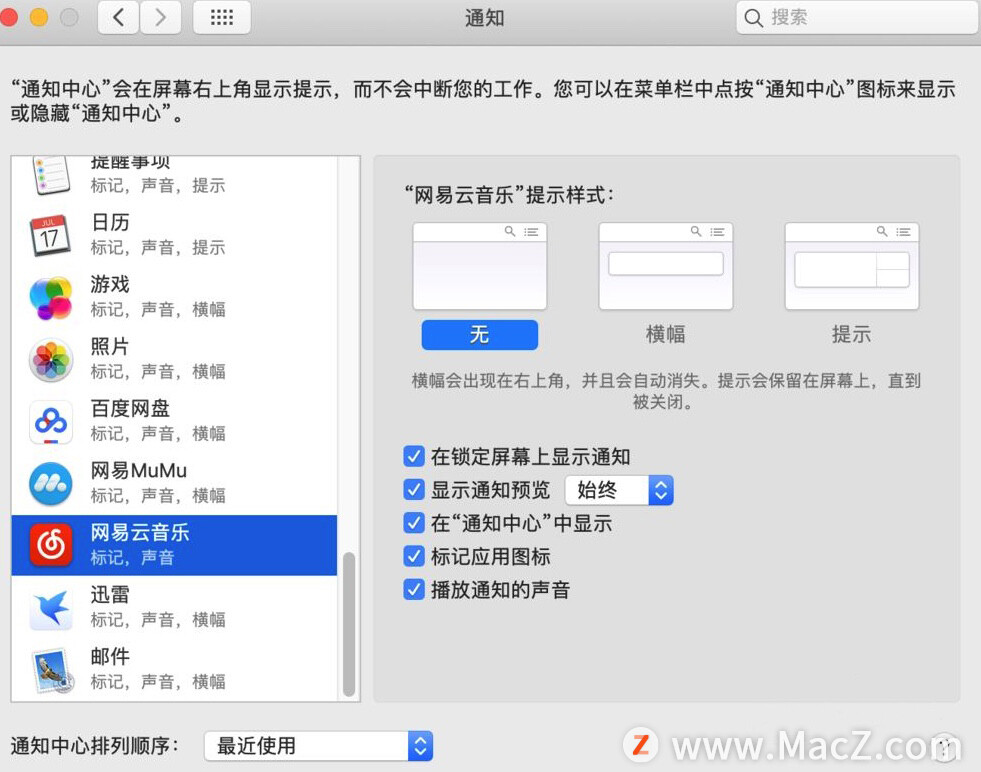Click the blue 无 style button
This screenshot has height=772, width=981.
479,335
